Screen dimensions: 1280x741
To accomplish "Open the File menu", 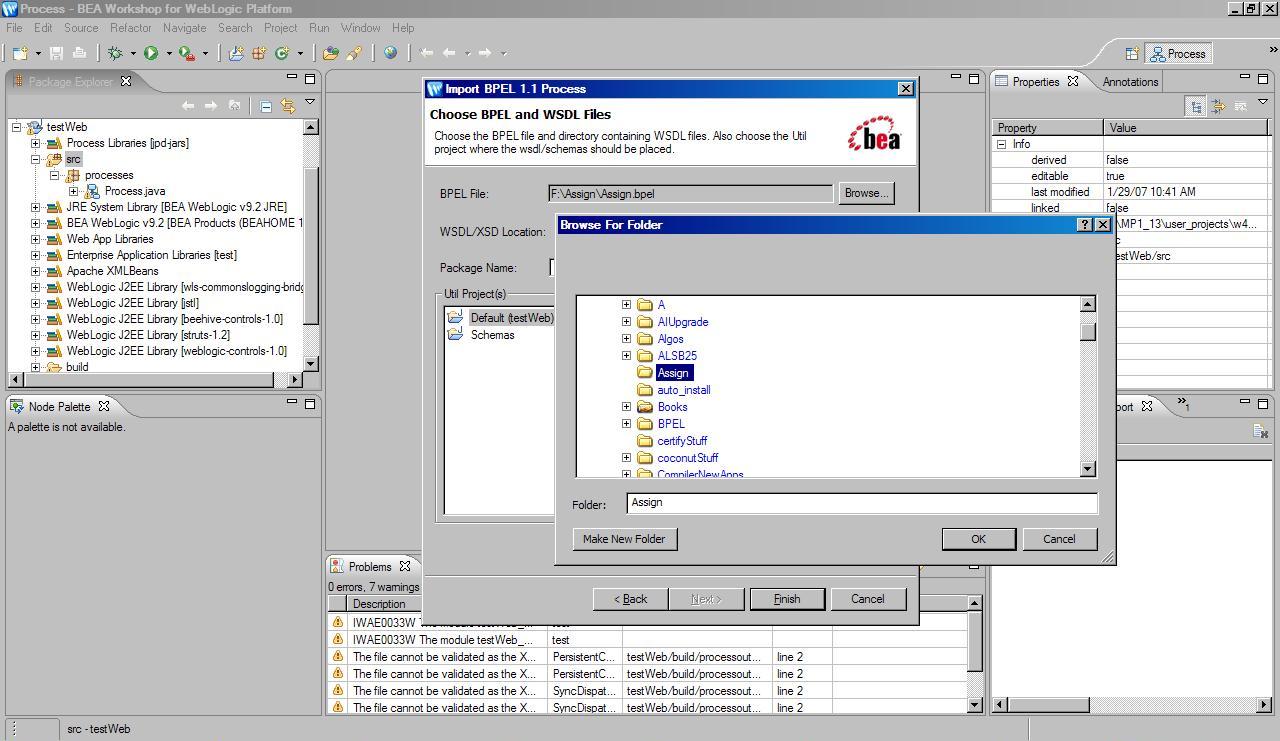I will tap(14, 28).
